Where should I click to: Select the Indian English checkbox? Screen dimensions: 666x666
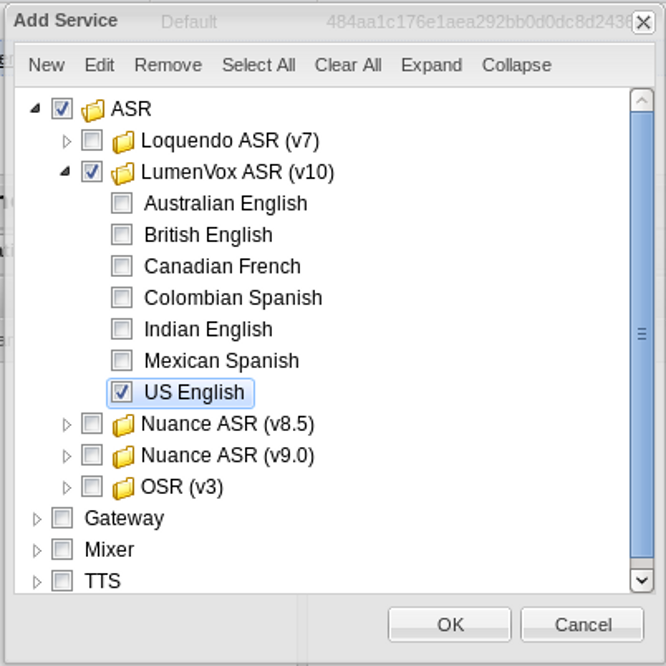coord(122,329)
